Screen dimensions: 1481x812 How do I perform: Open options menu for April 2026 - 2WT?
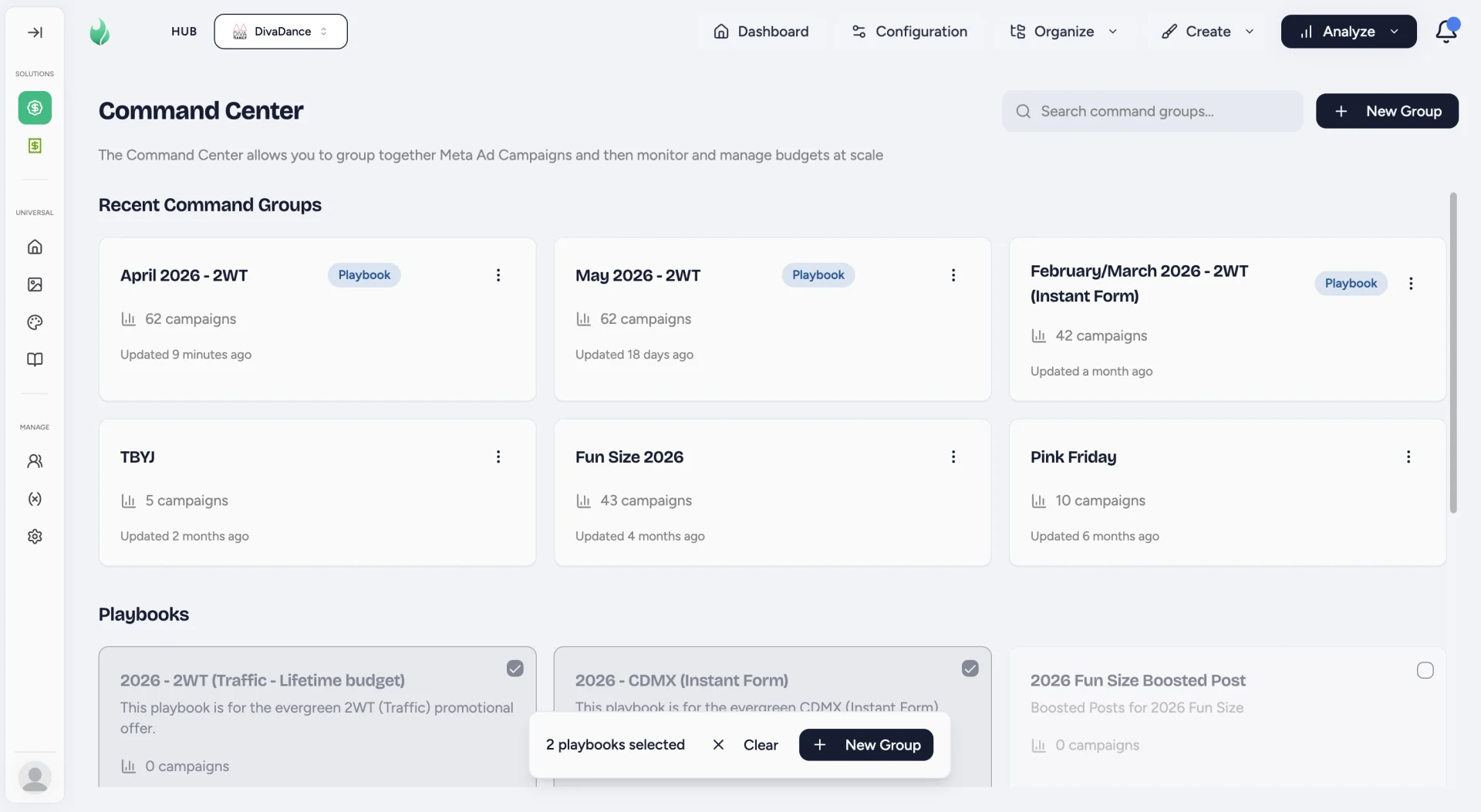(498, 275)
